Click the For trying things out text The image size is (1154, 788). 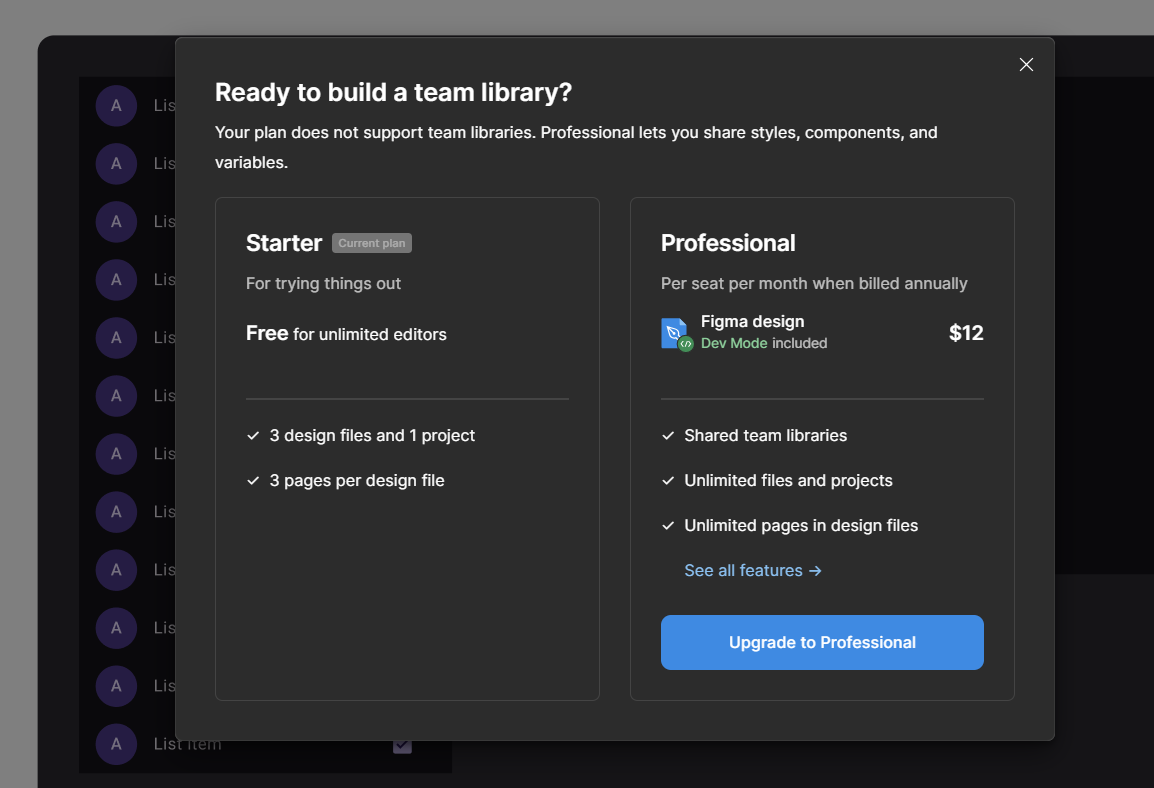[x=323, y=283]
